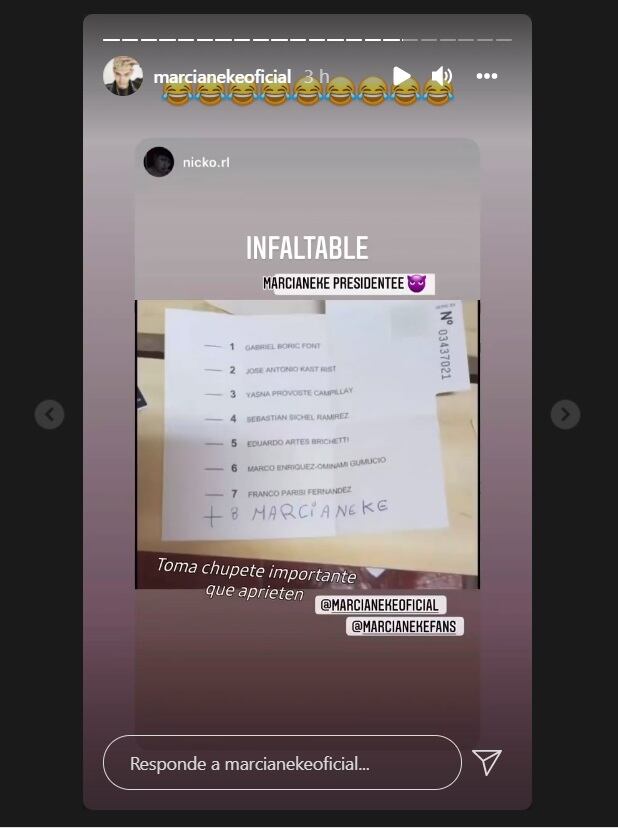The image size is (618, 830).
Task: Click the purple devil emoji on the sticker
Action: (x=417, y=284)
